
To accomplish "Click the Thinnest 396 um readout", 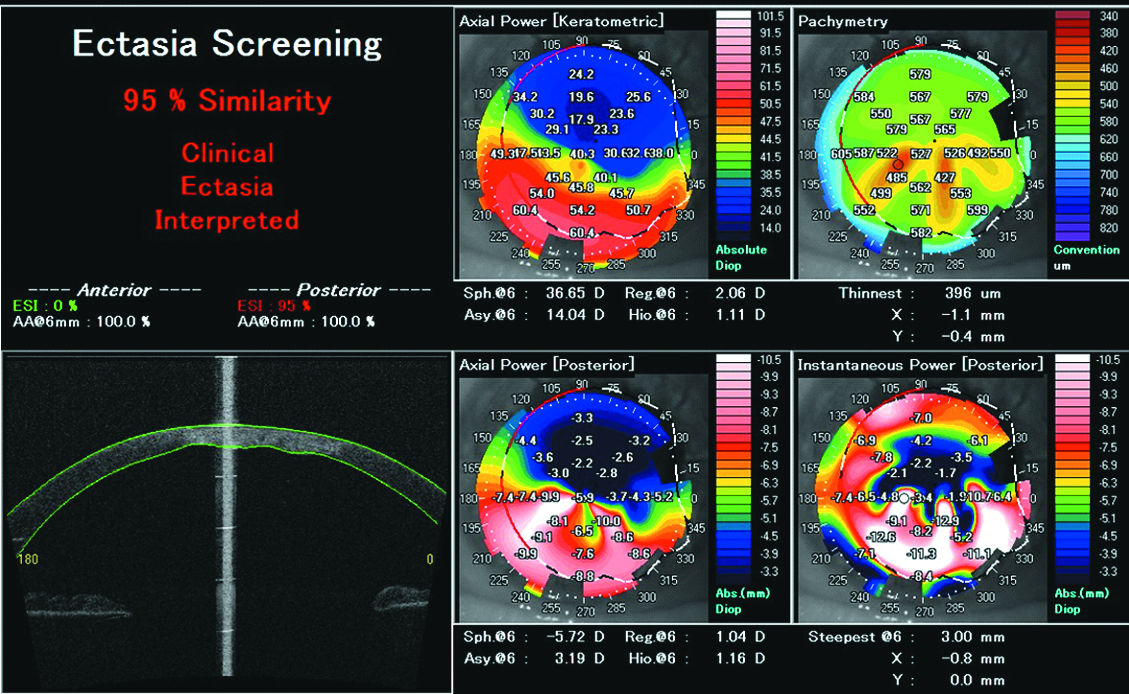I will [919, 294].
